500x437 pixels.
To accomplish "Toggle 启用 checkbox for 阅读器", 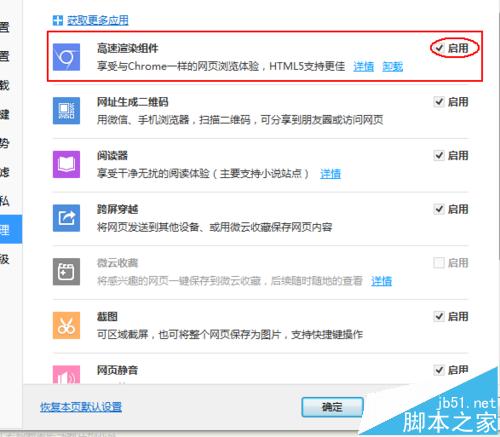I will [439, 155].
